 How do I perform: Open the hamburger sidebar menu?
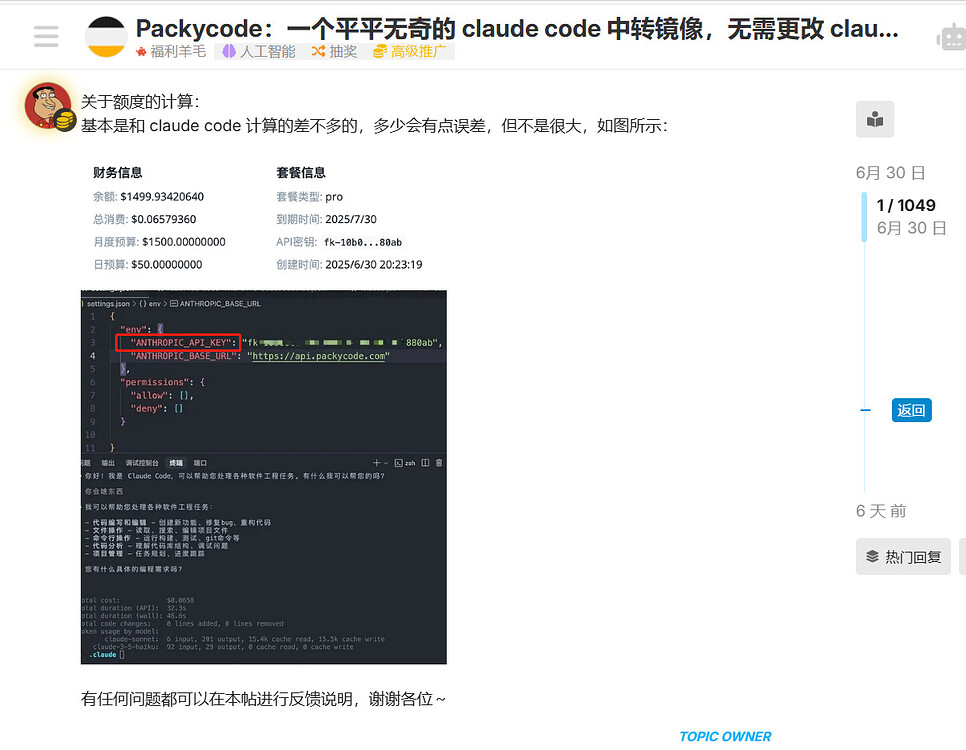point(46,36)
